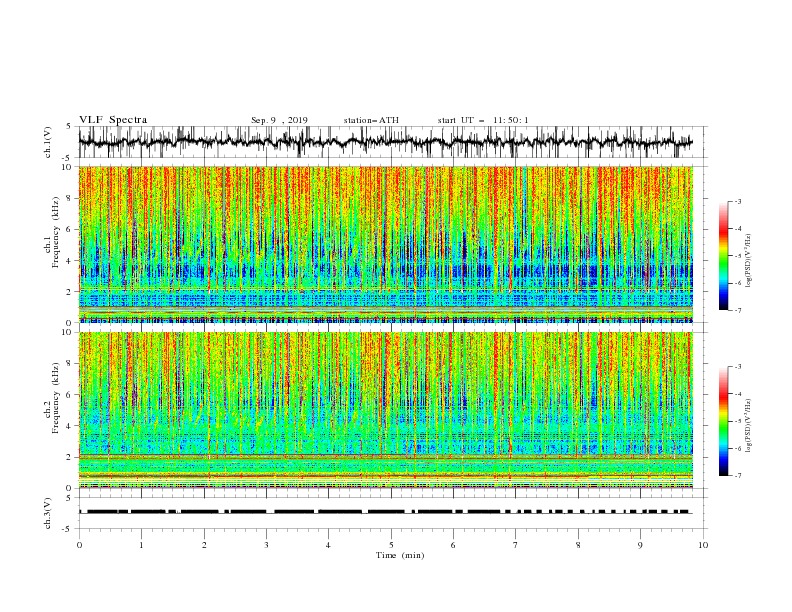Select the date text "Sep. 9 , 2019"
Viewport: 792px width, 612px height.
pos(279,120)
